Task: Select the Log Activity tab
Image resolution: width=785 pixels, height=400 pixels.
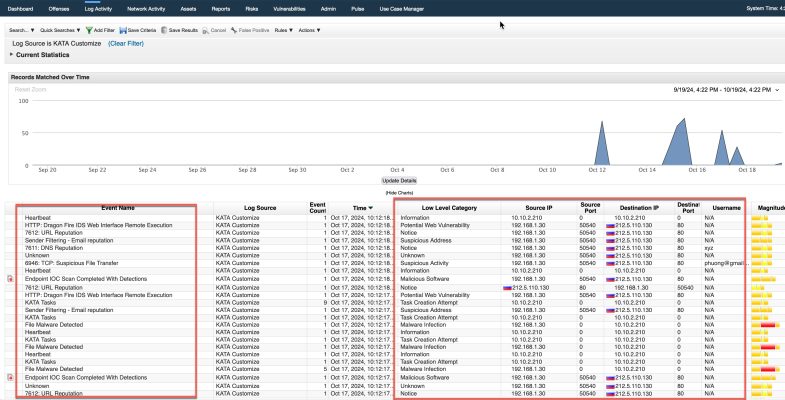Action: click(98, 9)
